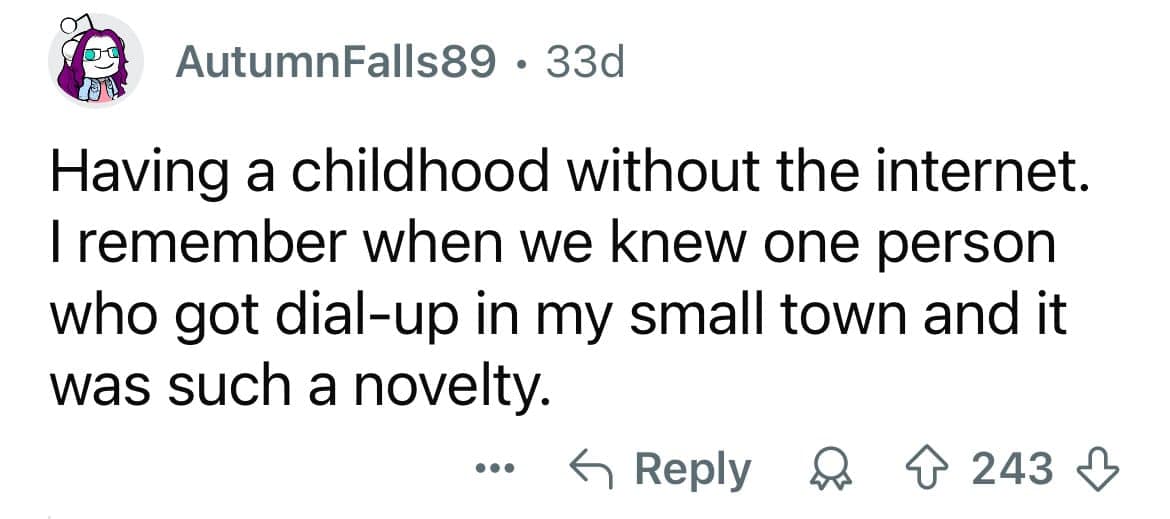Click the 33d comment timestamp
The height and width of the screenshot is (519, 1170).
point(582,64)
